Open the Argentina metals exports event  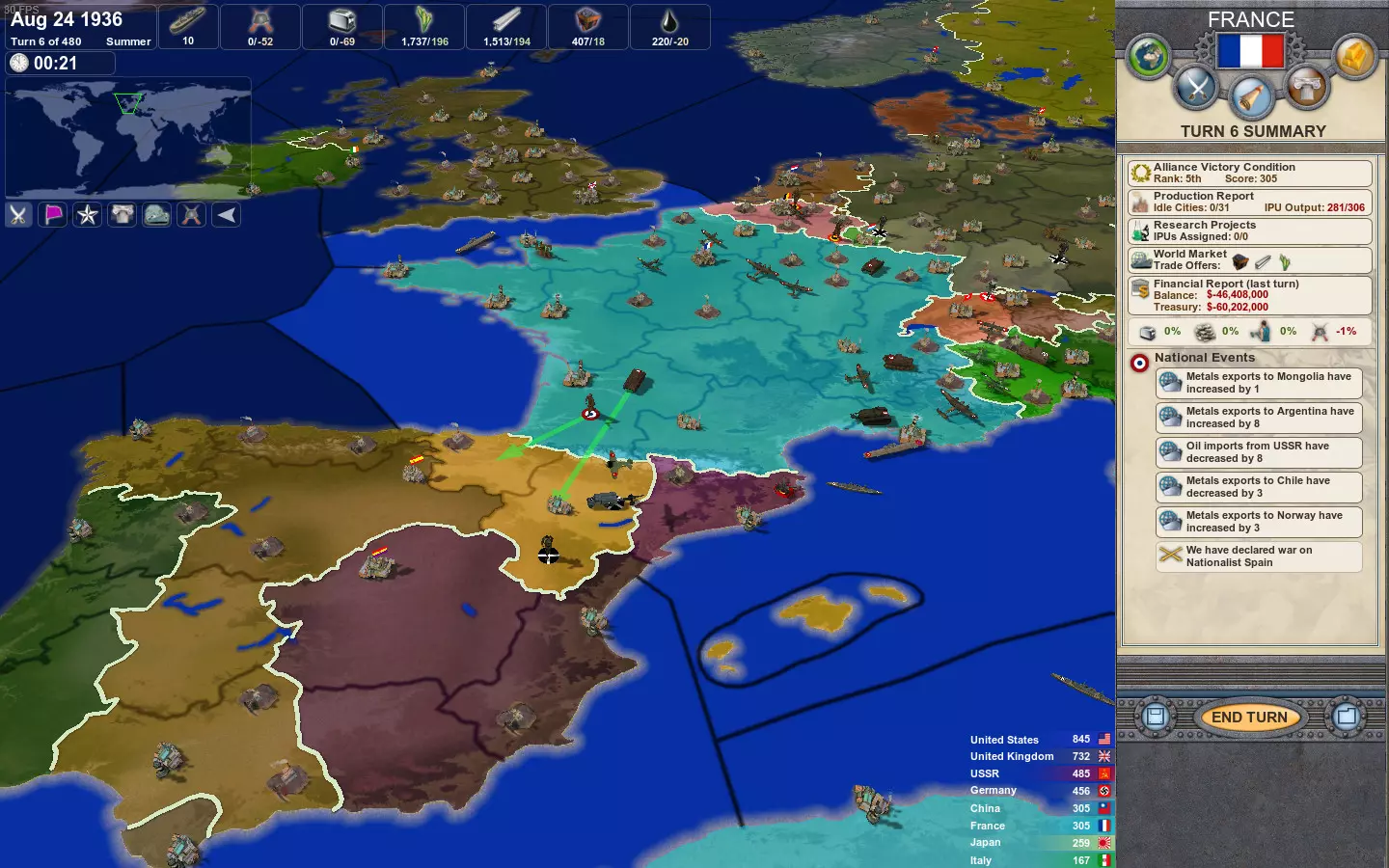[1259, 418]
